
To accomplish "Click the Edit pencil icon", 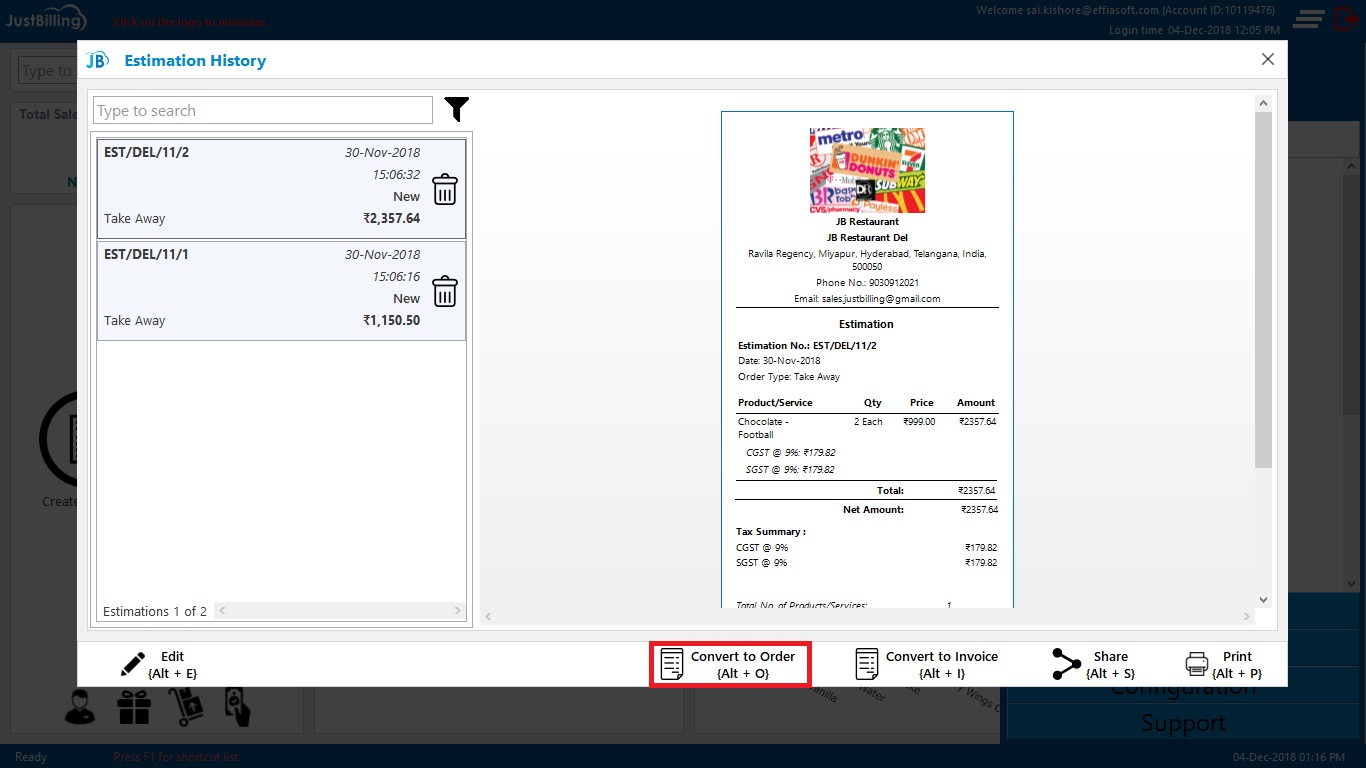I will click(133, 664).
